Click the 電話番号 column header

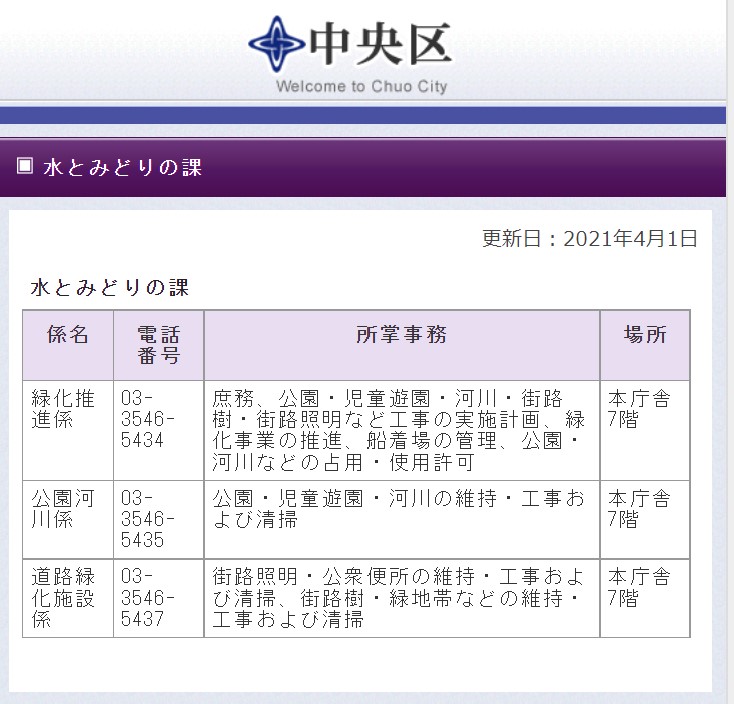[159, 345]
